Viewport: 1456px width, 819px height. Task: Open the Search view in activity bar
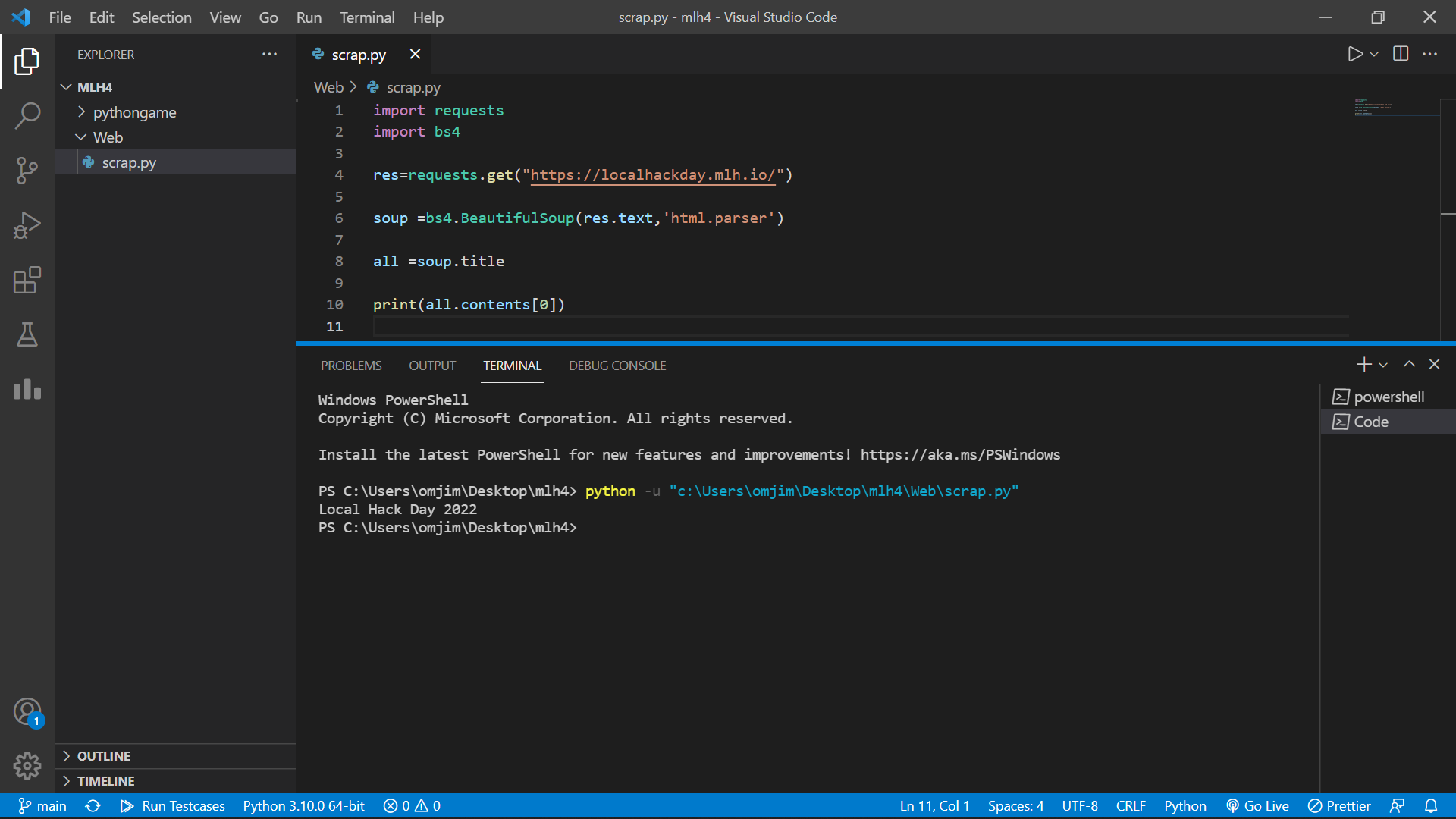click(x=27, y=116)
